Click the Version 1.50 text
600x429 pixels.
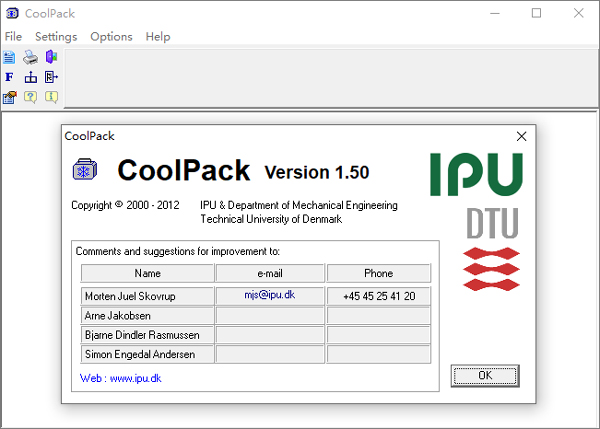pos(317,172)
